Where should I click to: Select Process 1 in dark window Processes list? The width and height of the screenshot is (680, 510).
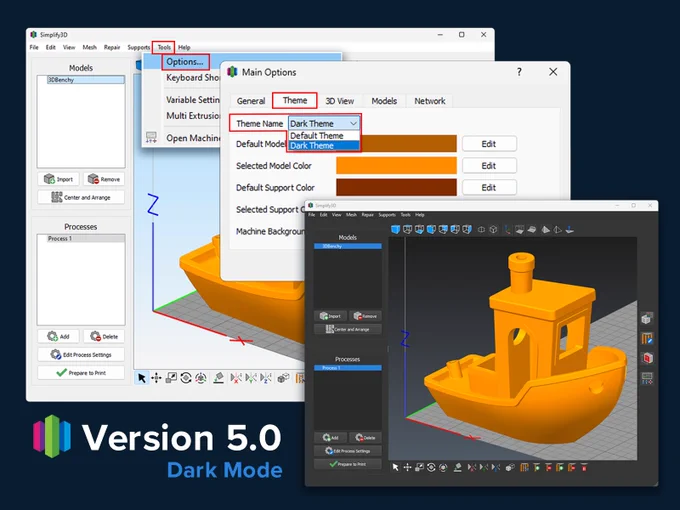(x=348, y=368)
